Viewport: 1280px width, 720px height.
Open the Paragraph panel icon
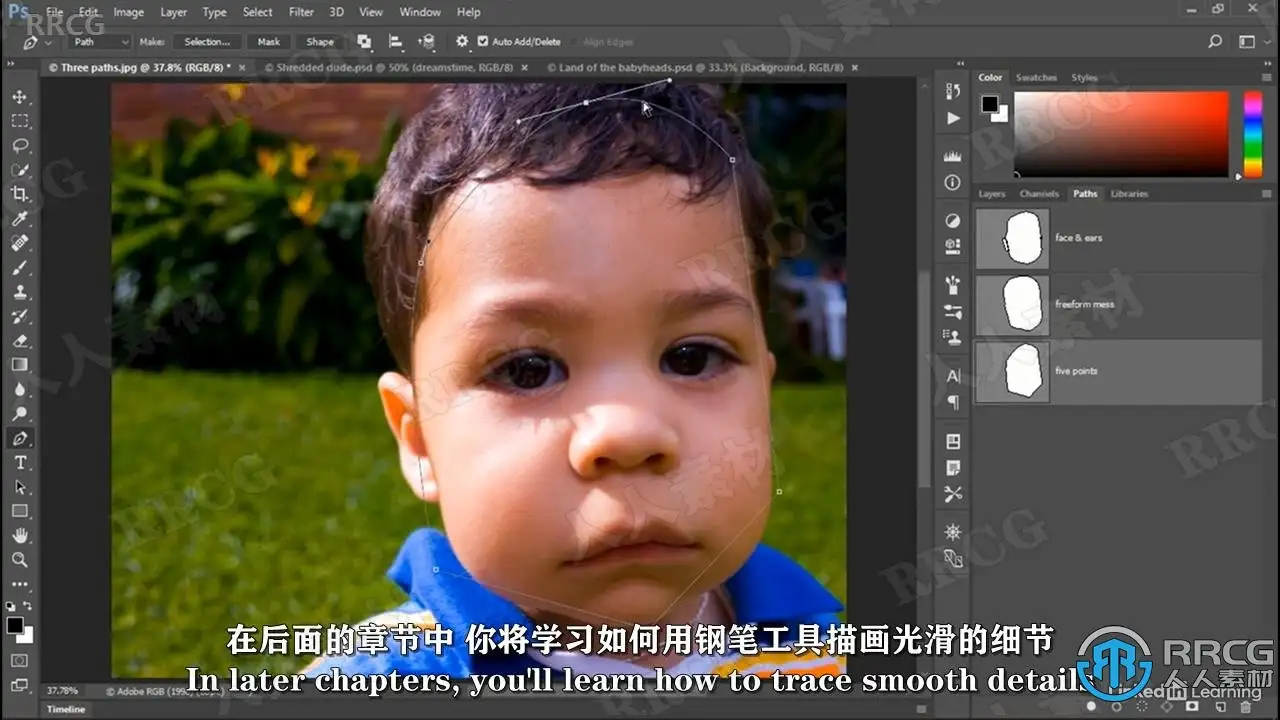coord(952,403)
